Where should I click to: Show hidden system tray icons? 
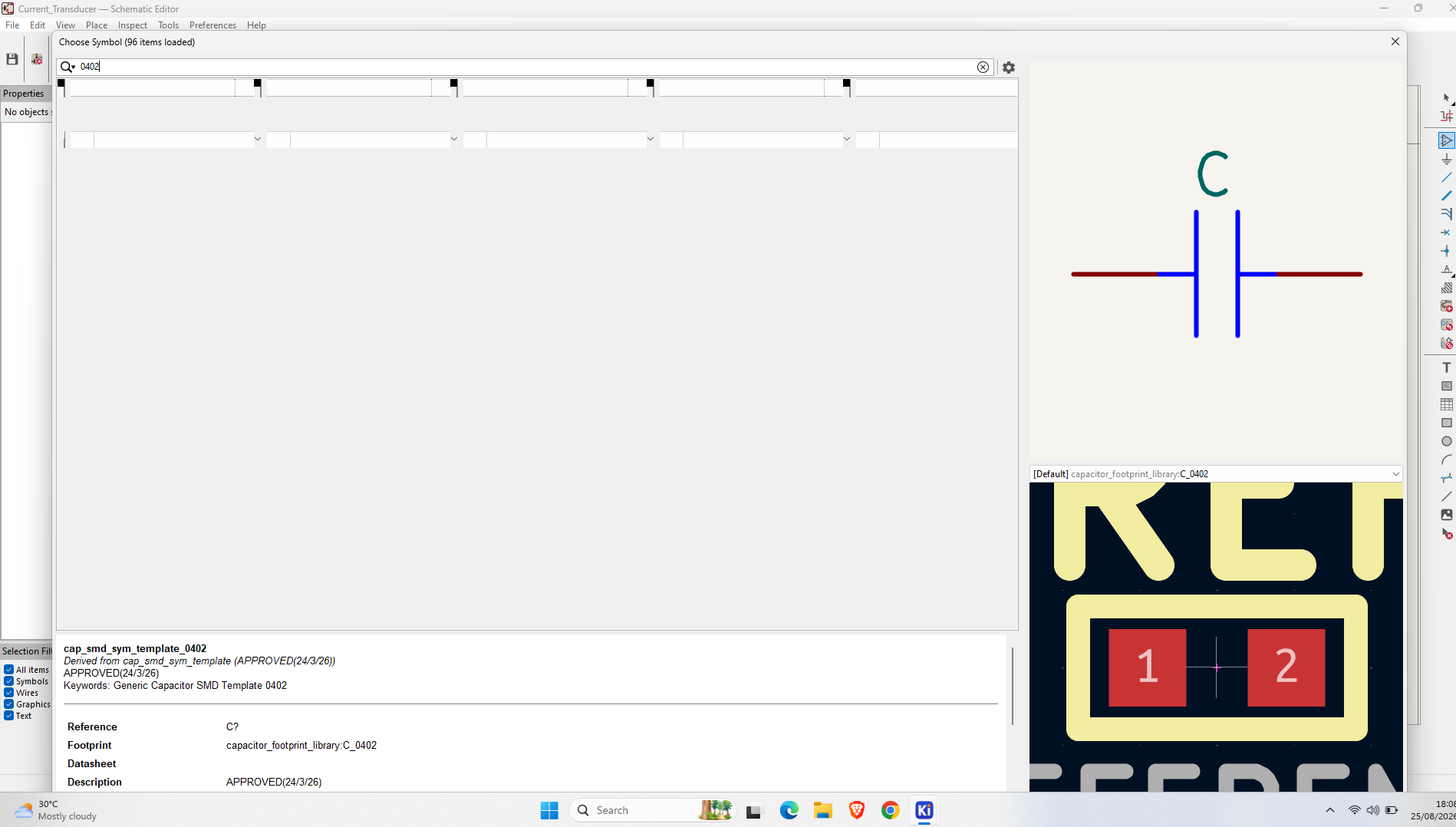(x=1330, y=810)
